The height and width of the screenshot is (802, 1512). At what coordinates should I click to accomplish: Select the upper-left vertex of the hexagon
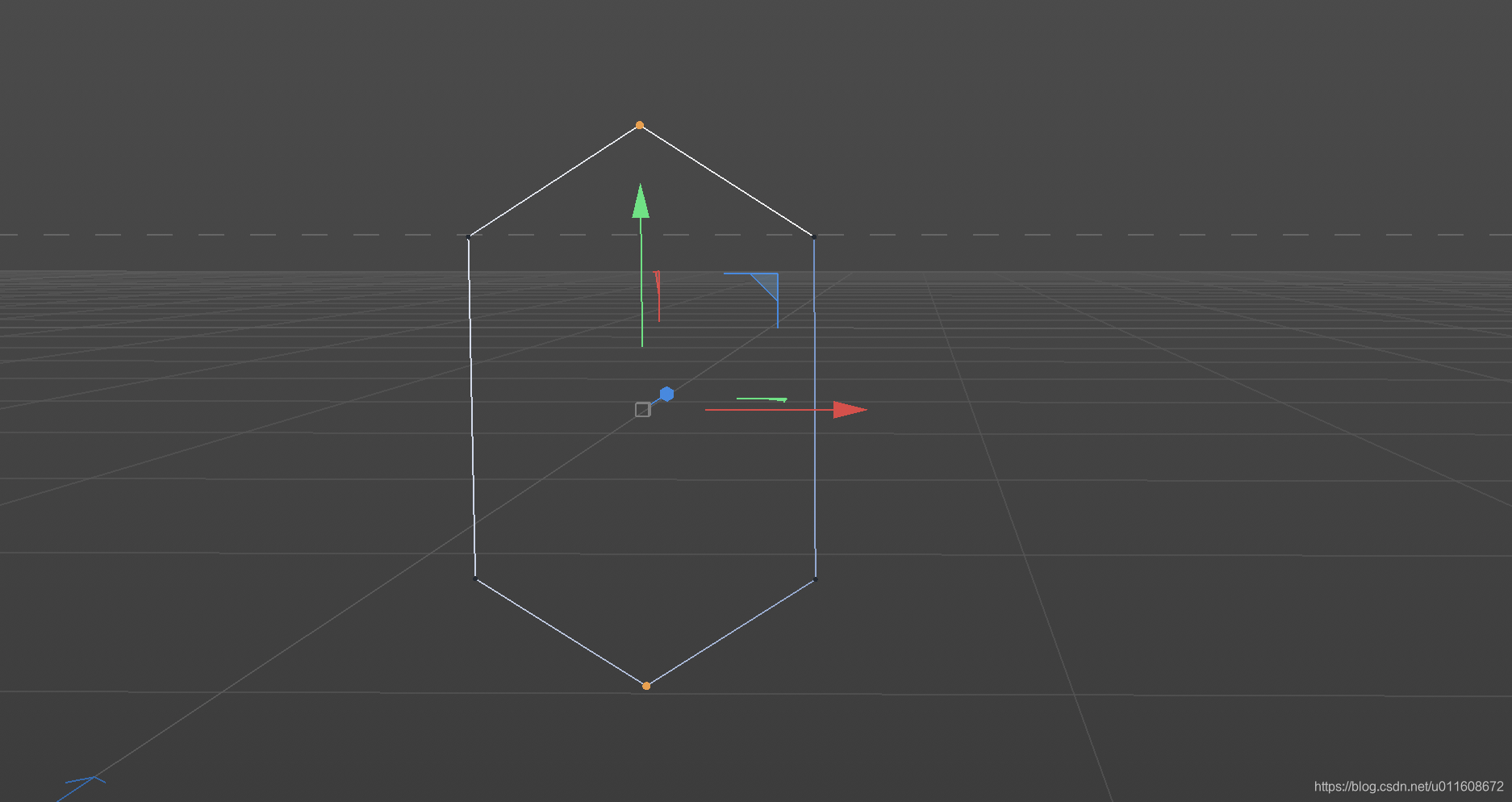[469, 237]
